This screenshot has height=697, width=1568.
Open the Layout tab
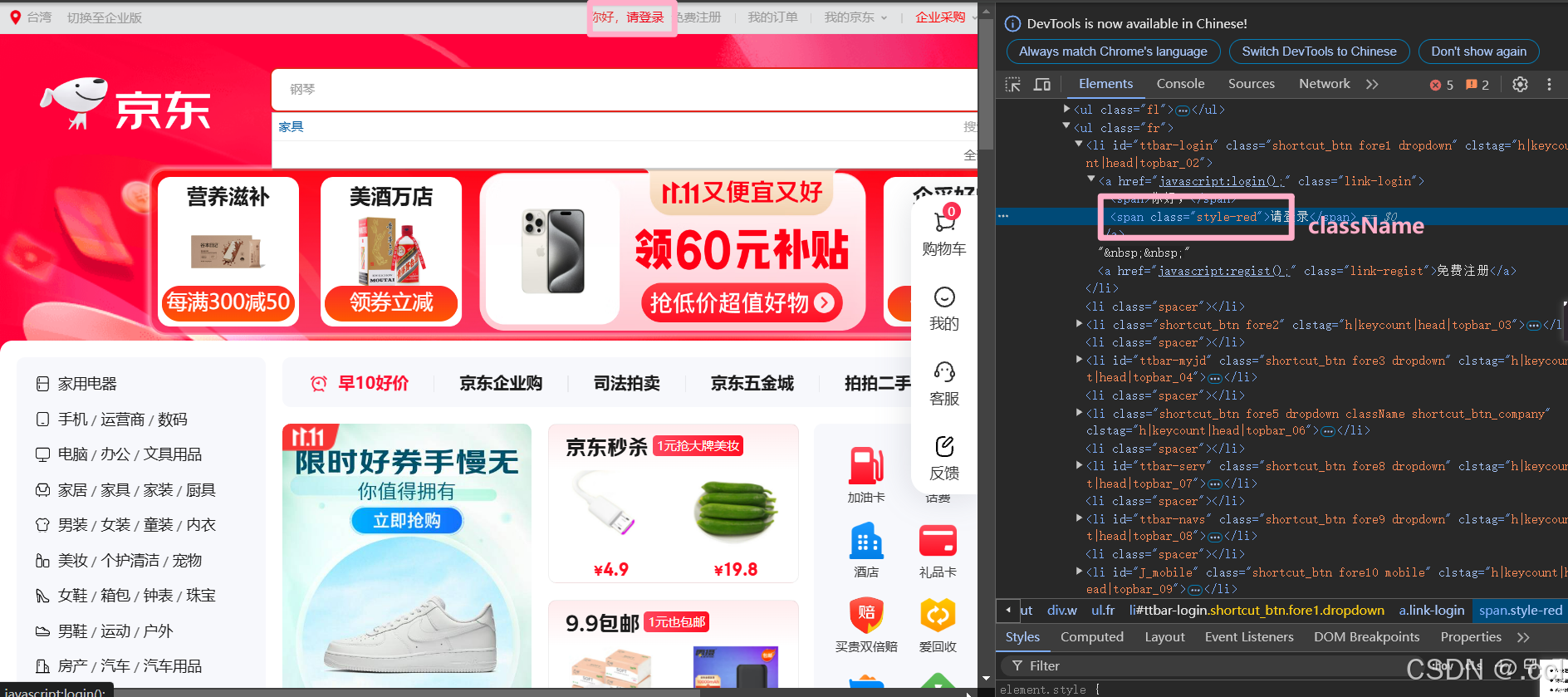tap(1164, 637)
